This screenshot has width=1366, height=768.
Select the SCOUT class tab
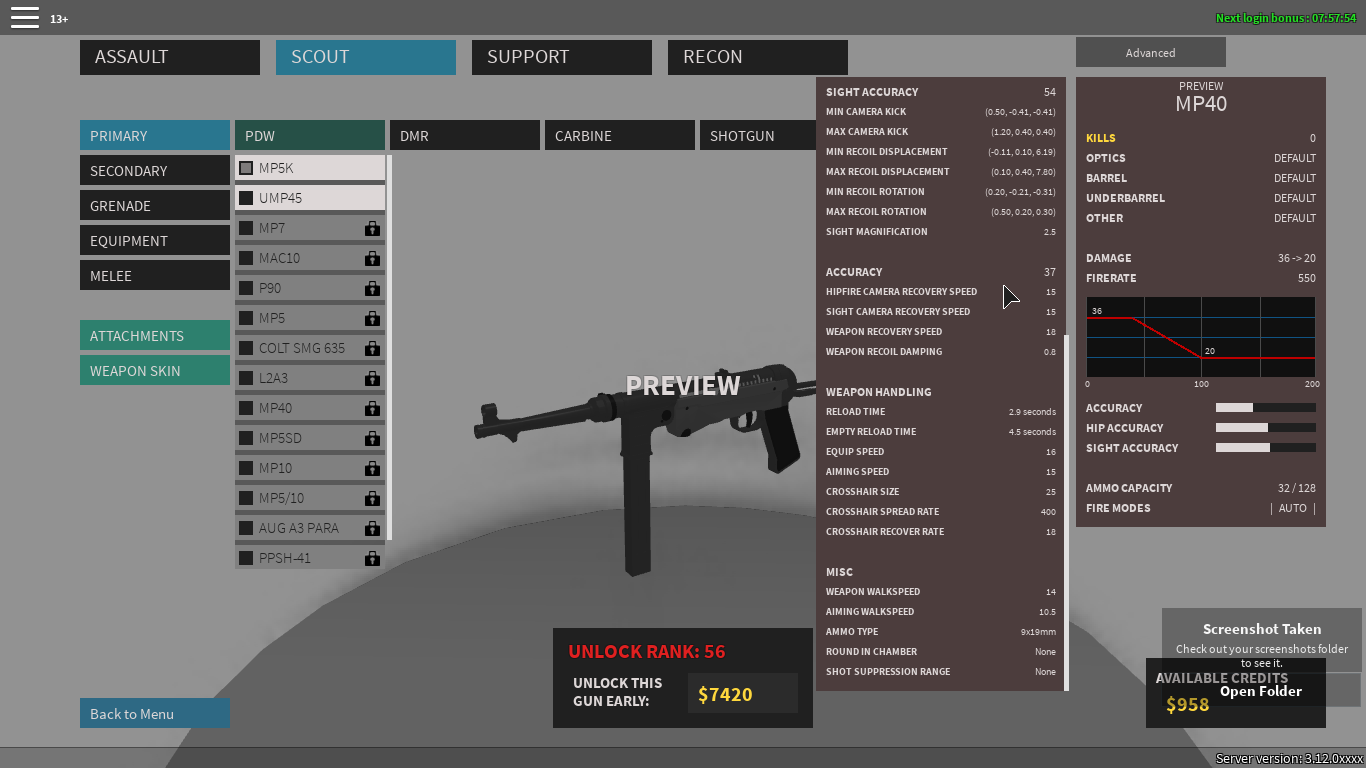(x=366, y=57)
